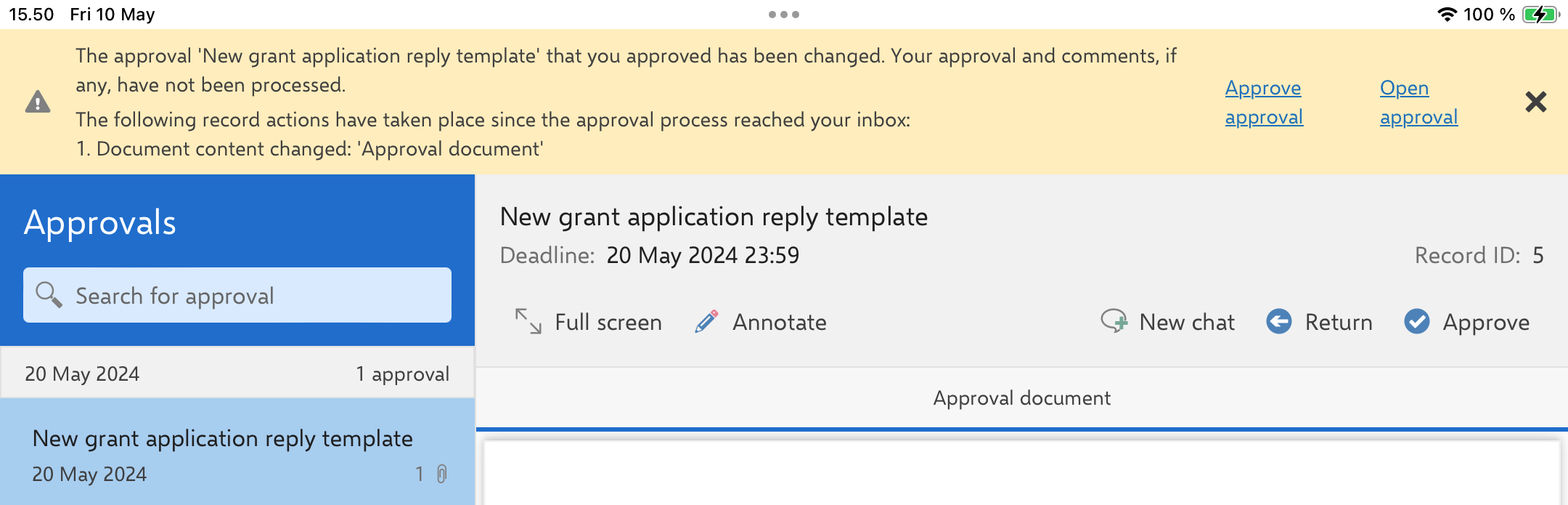This screenshot has width=1568, height=505.
Task: Click the 'Open approval' link
Action: [x=1418, y=102]
